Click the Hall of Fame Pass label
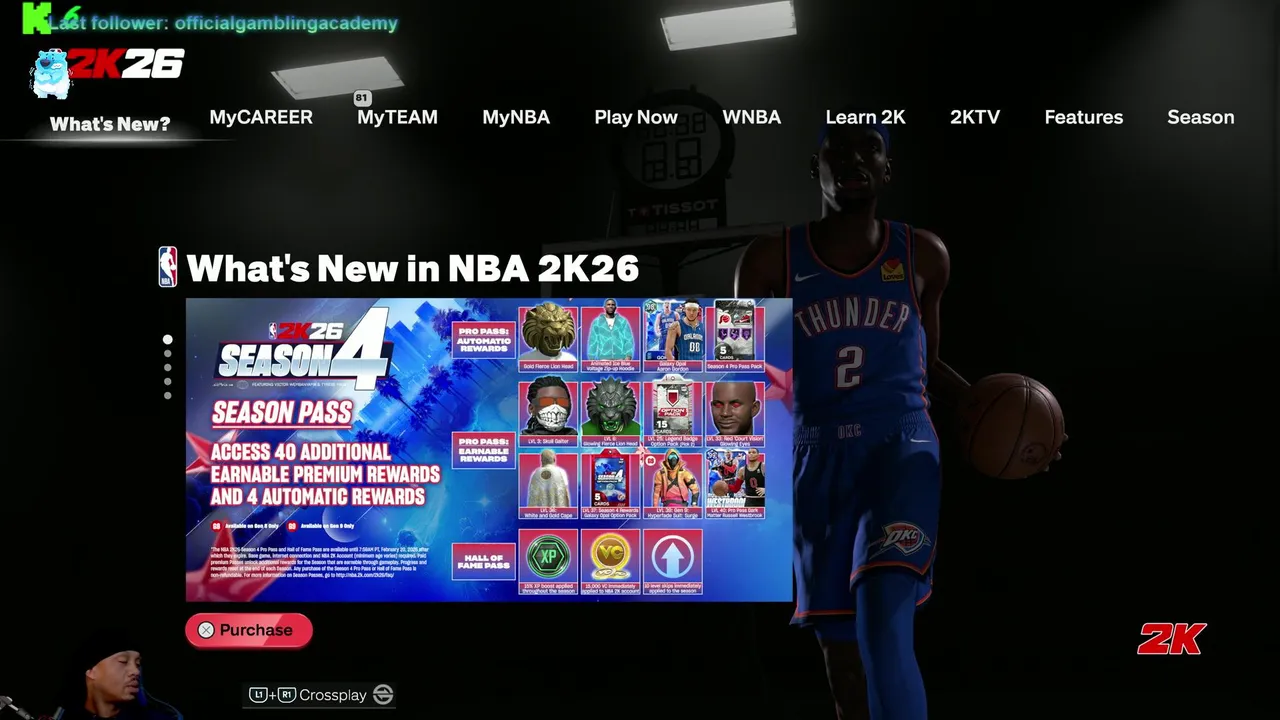1280x720 pixels. pos(484,562)
